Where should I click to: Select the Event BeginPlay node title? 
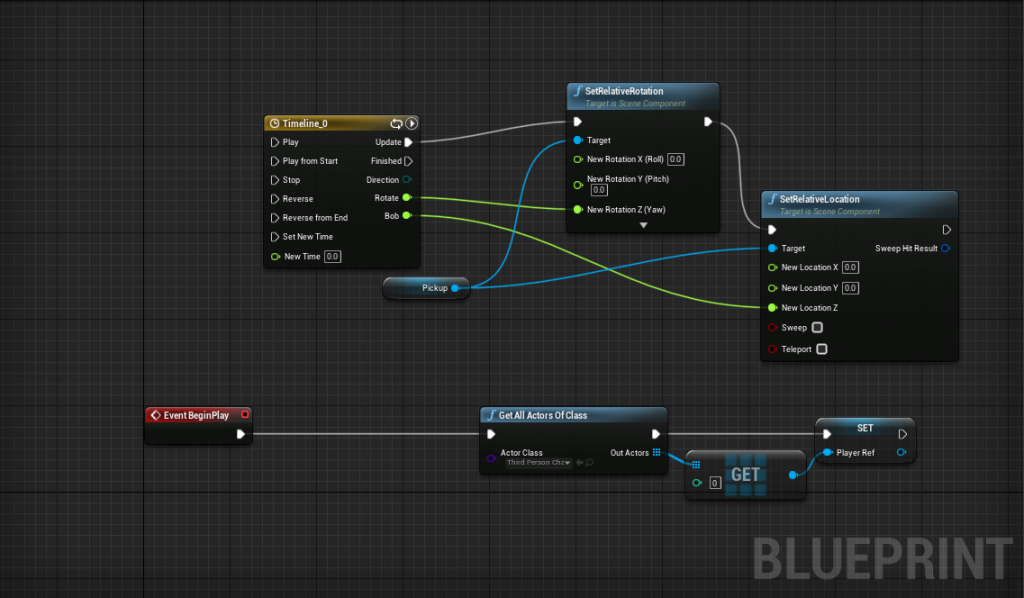[196, 415]
